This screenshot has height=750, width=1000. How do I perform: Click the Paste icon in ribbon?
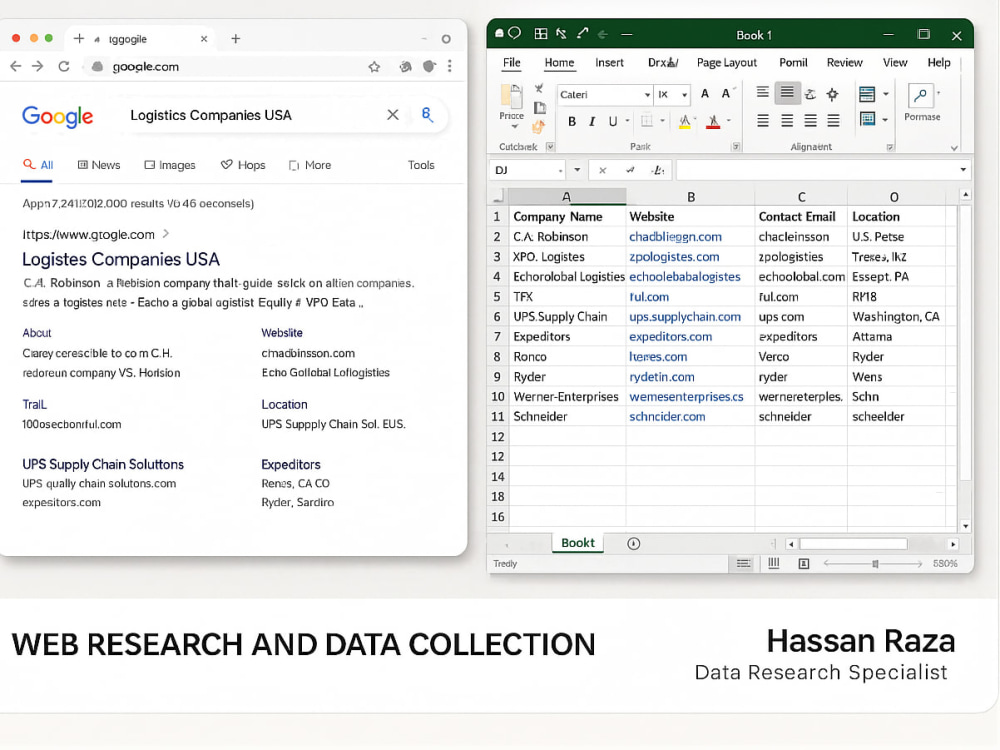(511, 101)
